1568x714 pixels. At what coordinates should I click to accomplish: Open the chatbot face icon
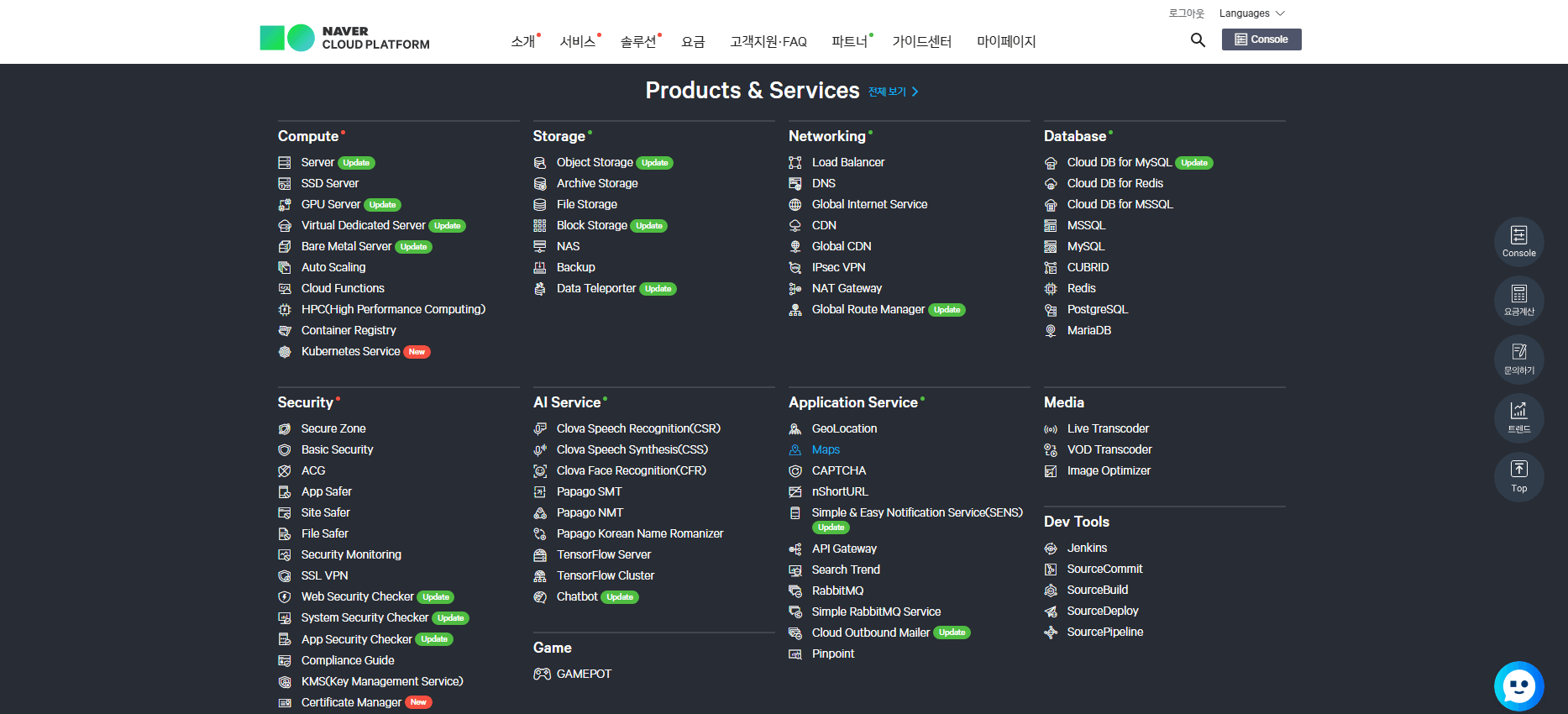point(1518,686)
